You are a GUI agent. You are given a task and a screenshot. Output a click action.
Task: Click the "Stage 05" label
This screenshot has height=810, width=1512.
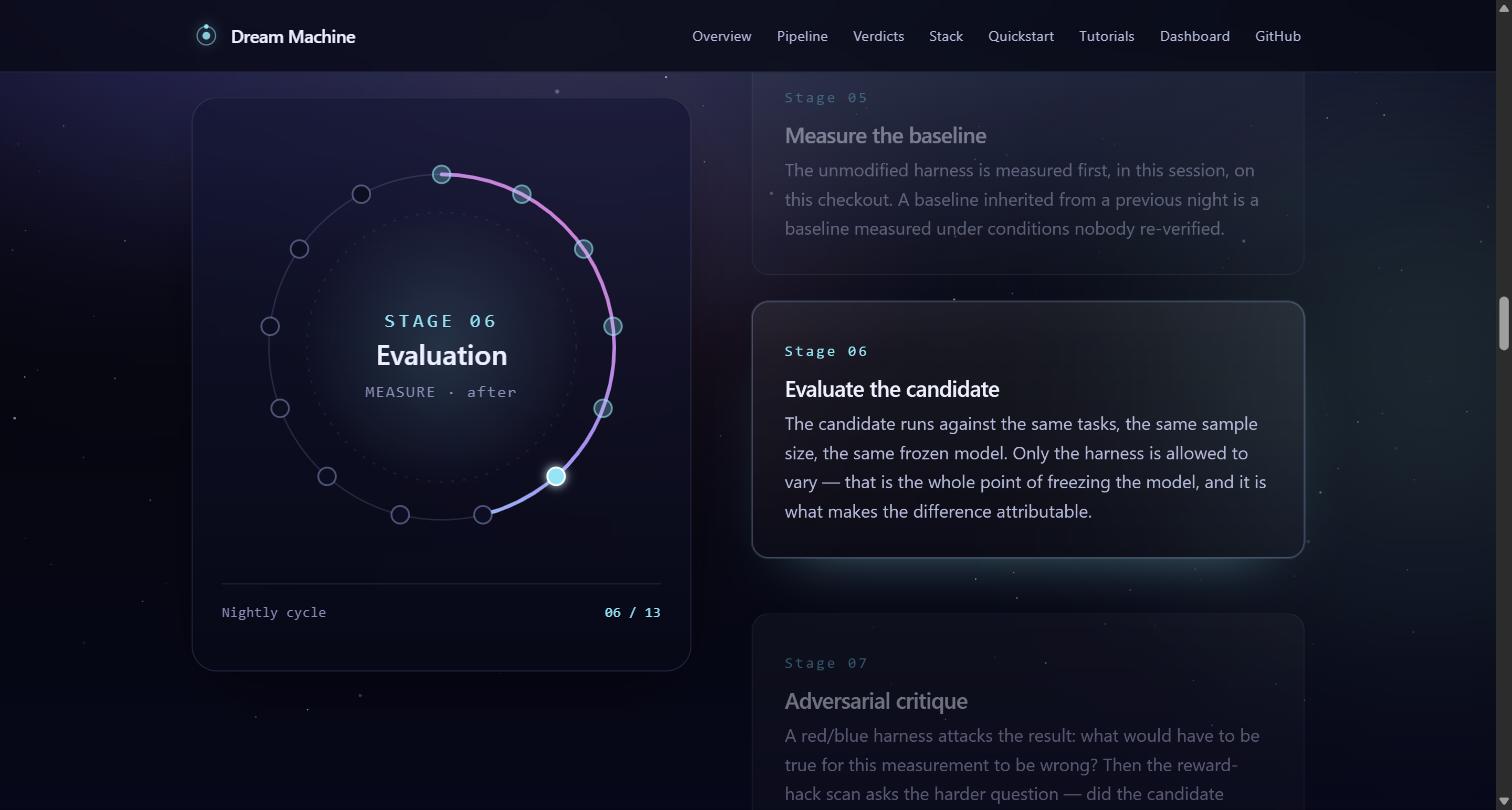click(826, 98)
